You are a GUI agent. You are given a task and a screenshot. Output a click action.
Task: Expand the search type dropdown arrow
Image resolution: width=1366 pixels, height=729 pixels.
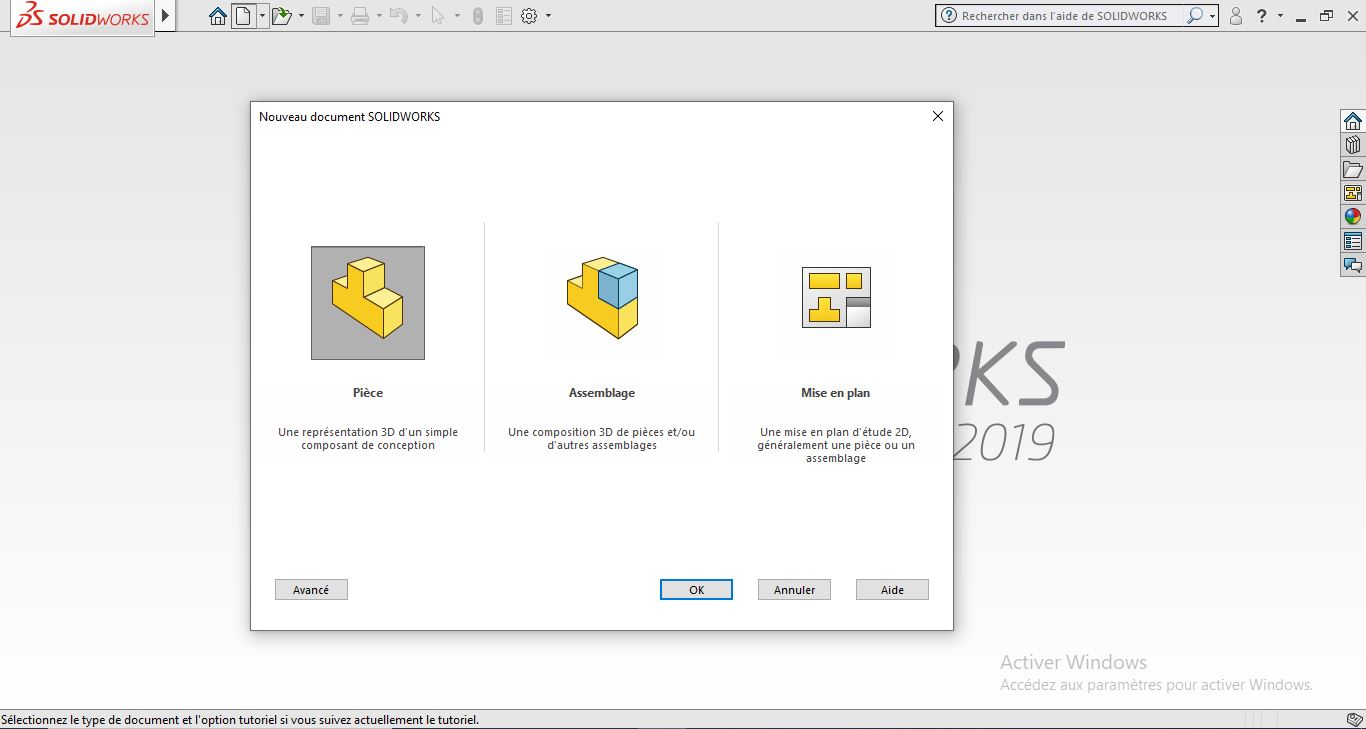coord(1212,16)
